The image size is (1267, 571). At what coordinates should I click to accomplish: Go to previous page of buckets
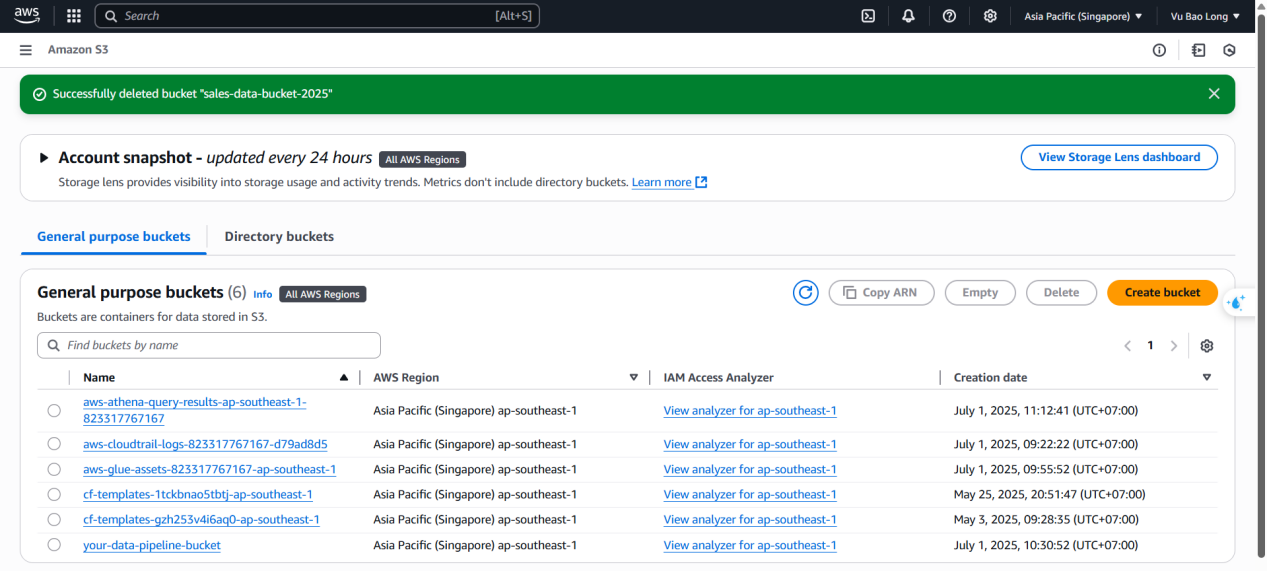[1127, 346]
